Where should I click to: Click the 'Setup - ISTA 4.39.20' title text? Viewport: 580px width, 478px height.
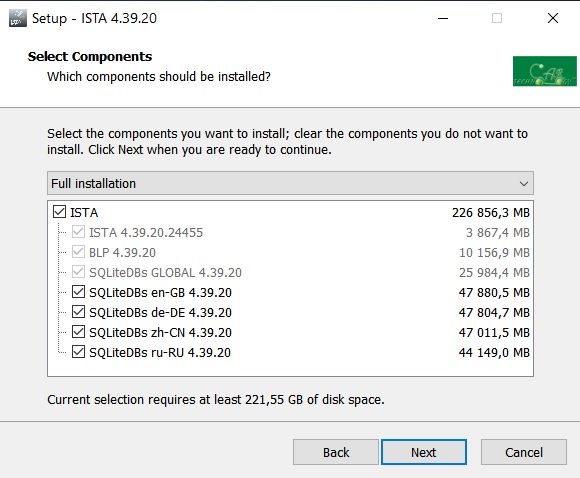pos(94,18)
